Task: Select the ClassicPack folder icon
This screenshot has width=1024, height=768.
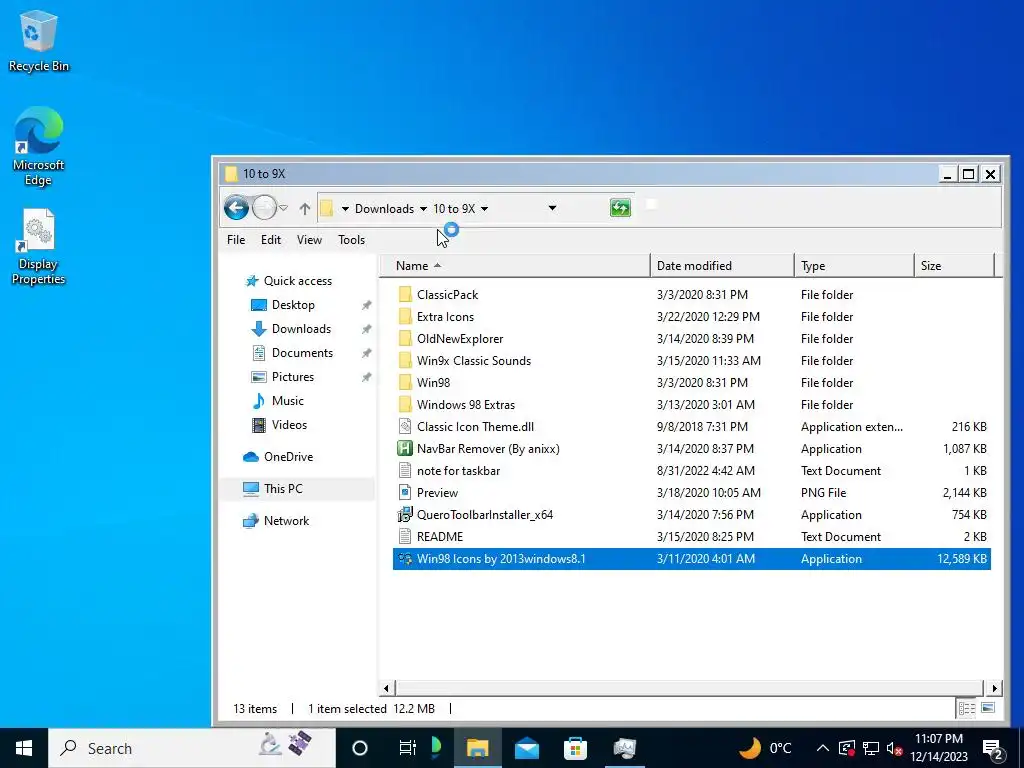Action: click(405, 295)
